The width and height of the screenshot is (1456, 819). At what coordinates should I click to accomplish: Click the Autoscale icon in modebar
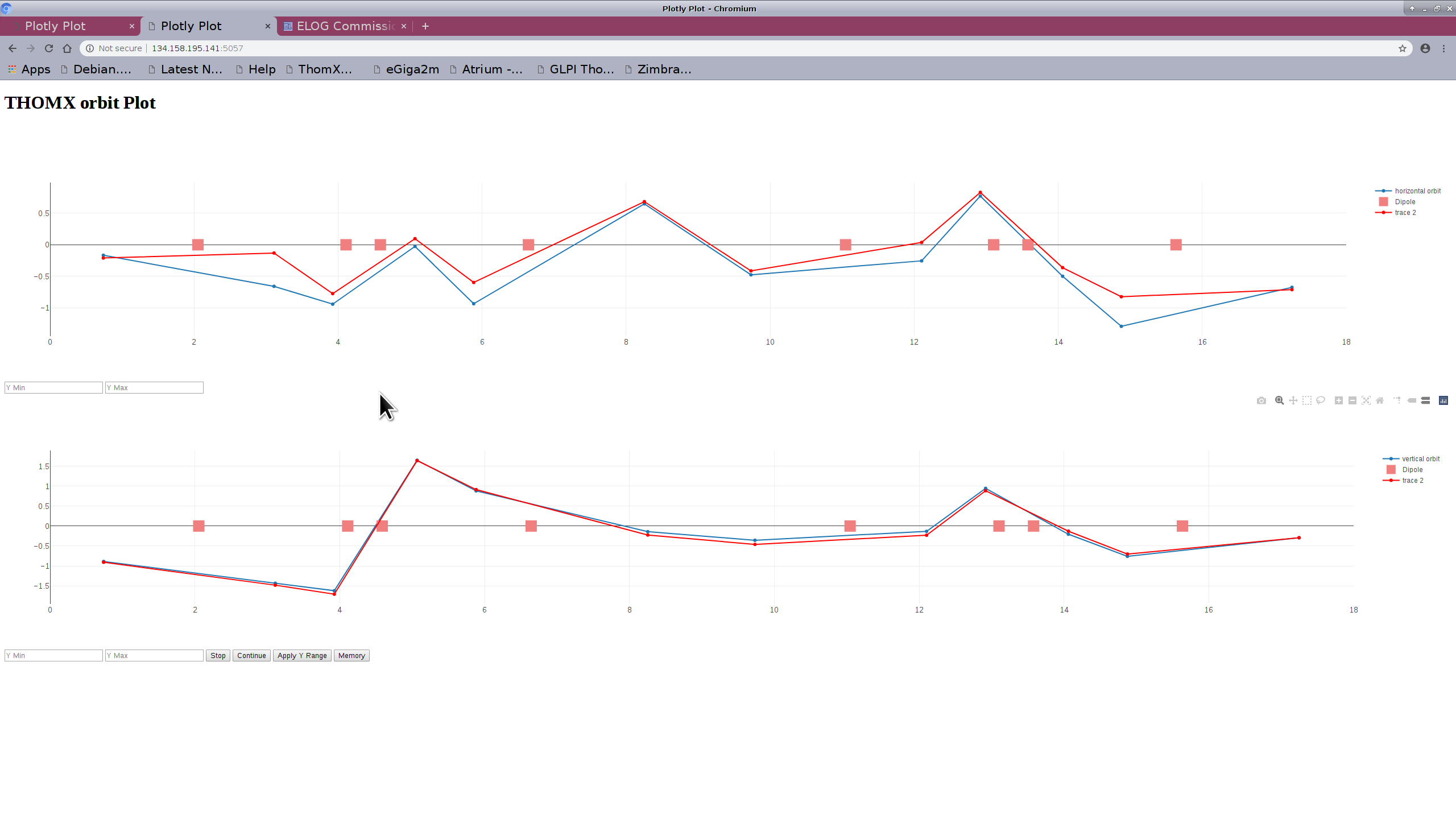coord(1366,400)
